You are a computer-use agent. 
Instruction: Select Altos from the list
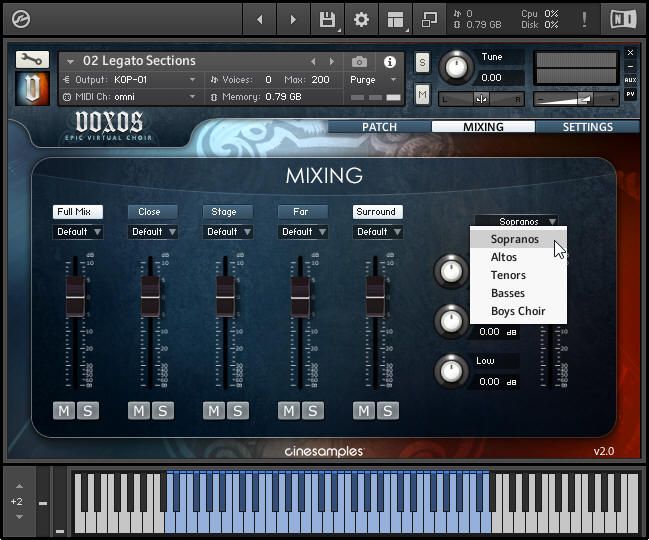518,257
